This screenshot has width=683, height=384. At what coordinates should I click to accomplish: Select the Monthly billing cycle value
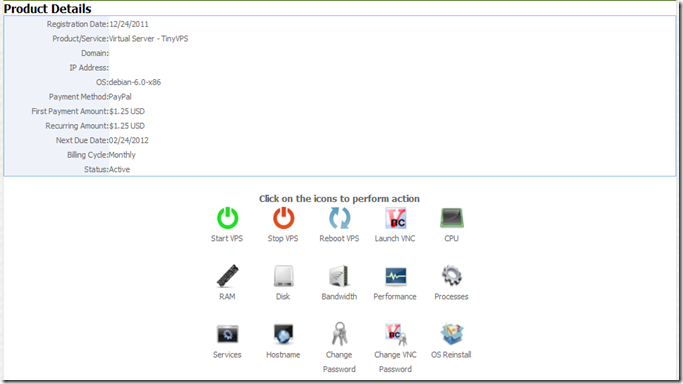point(122,155)
